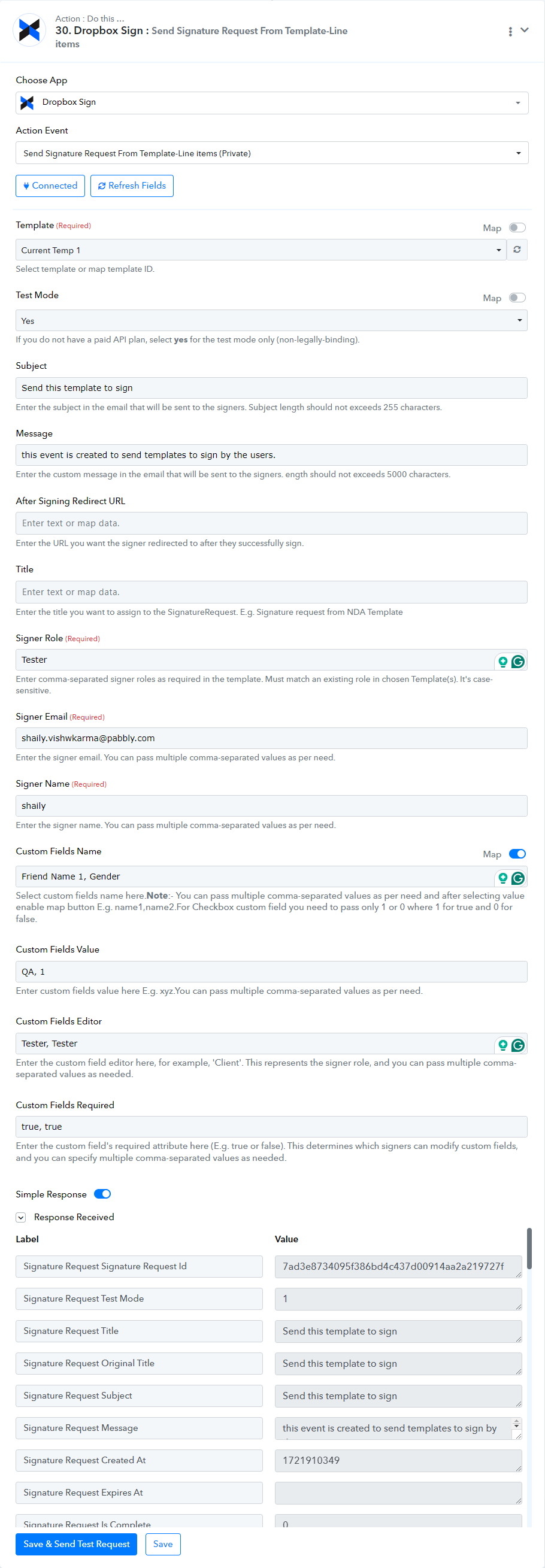
Task: Disable the Simple Response switch
Action: [x=102, y=1194]
